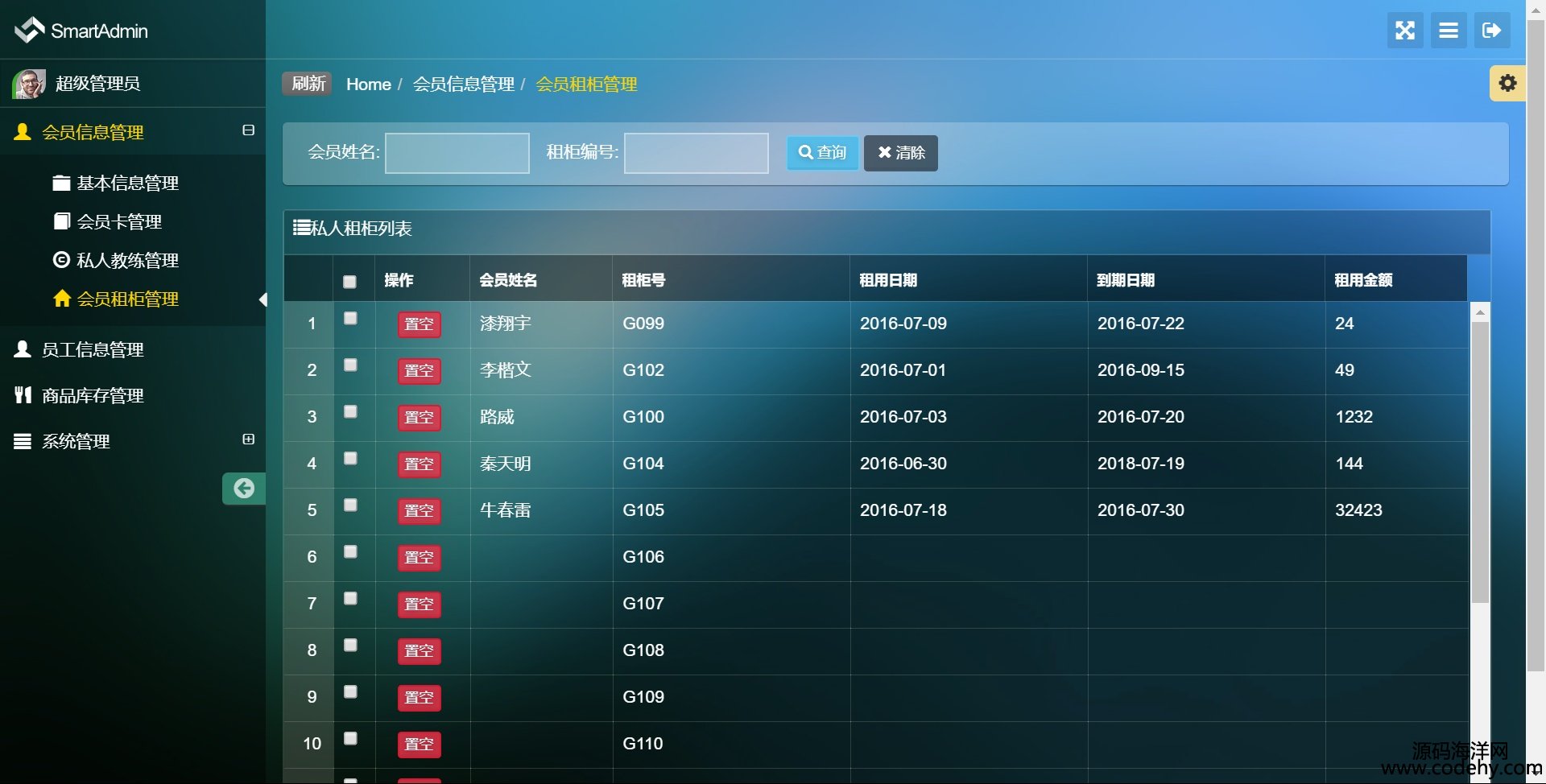Click the table vertical scrollbar thumb
This screenshot has height=784, width=1546.
pos(1480,463)
